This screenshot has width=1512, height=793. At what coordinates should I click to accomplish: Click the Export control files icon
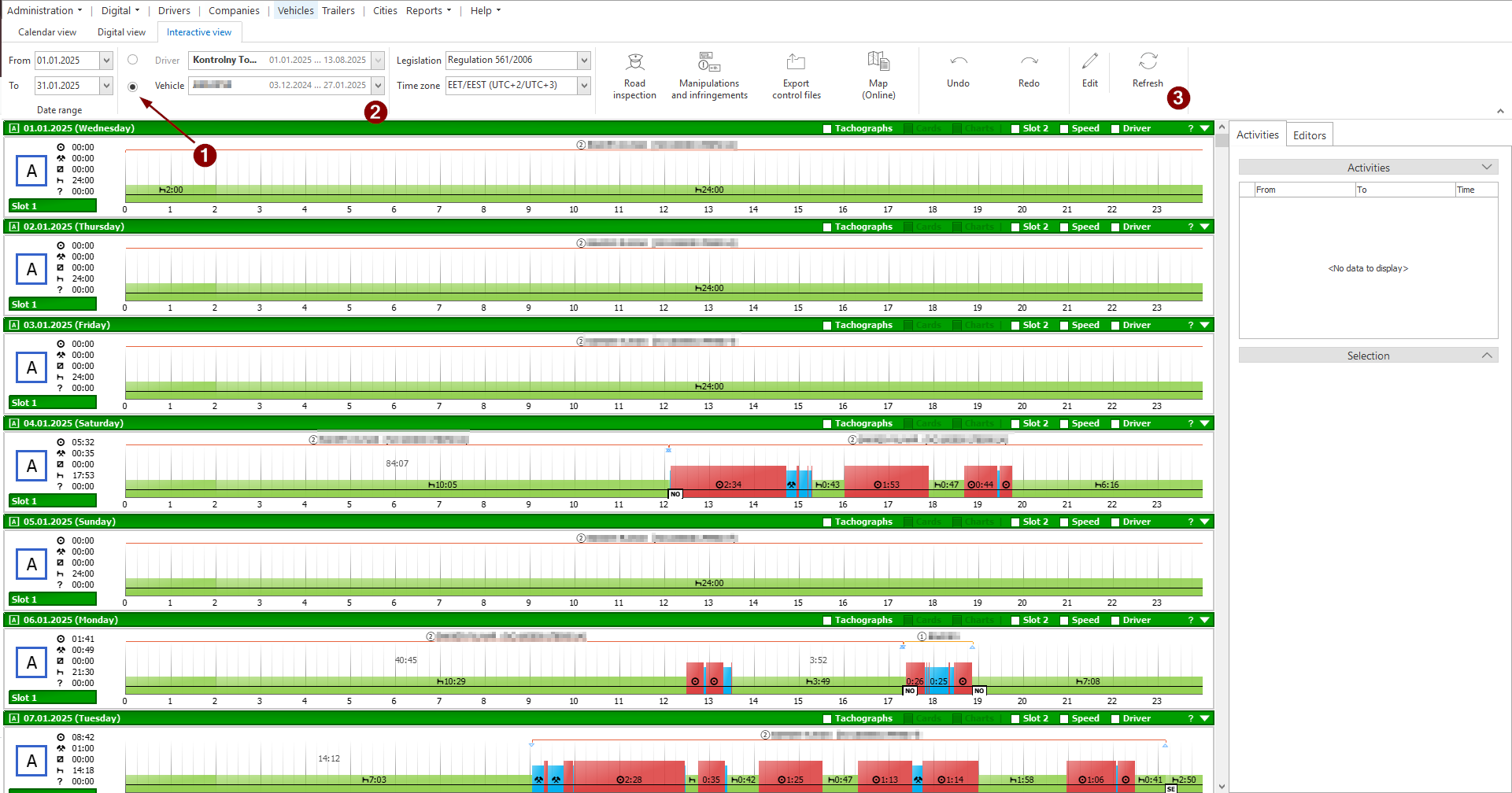coord(796,61)
